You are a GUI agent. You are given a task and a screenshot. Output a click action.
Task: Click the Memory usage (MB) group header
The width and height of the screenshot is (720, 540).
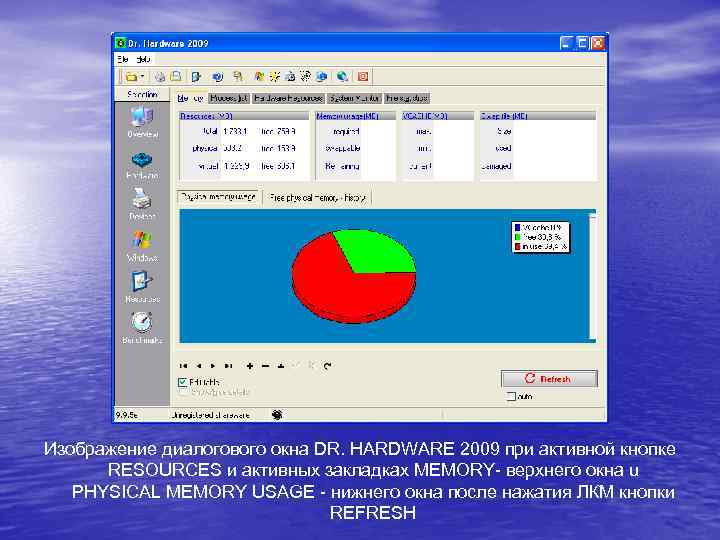click(x=355, y=116)
